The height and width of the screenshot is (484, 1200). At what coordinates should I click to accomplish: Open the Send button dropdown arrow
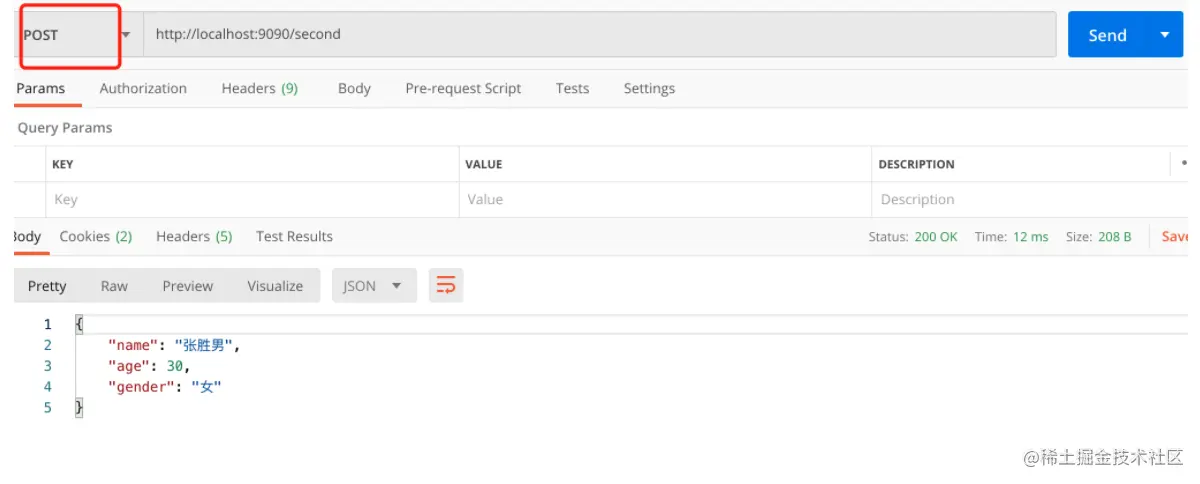(x=1164, y=35)
